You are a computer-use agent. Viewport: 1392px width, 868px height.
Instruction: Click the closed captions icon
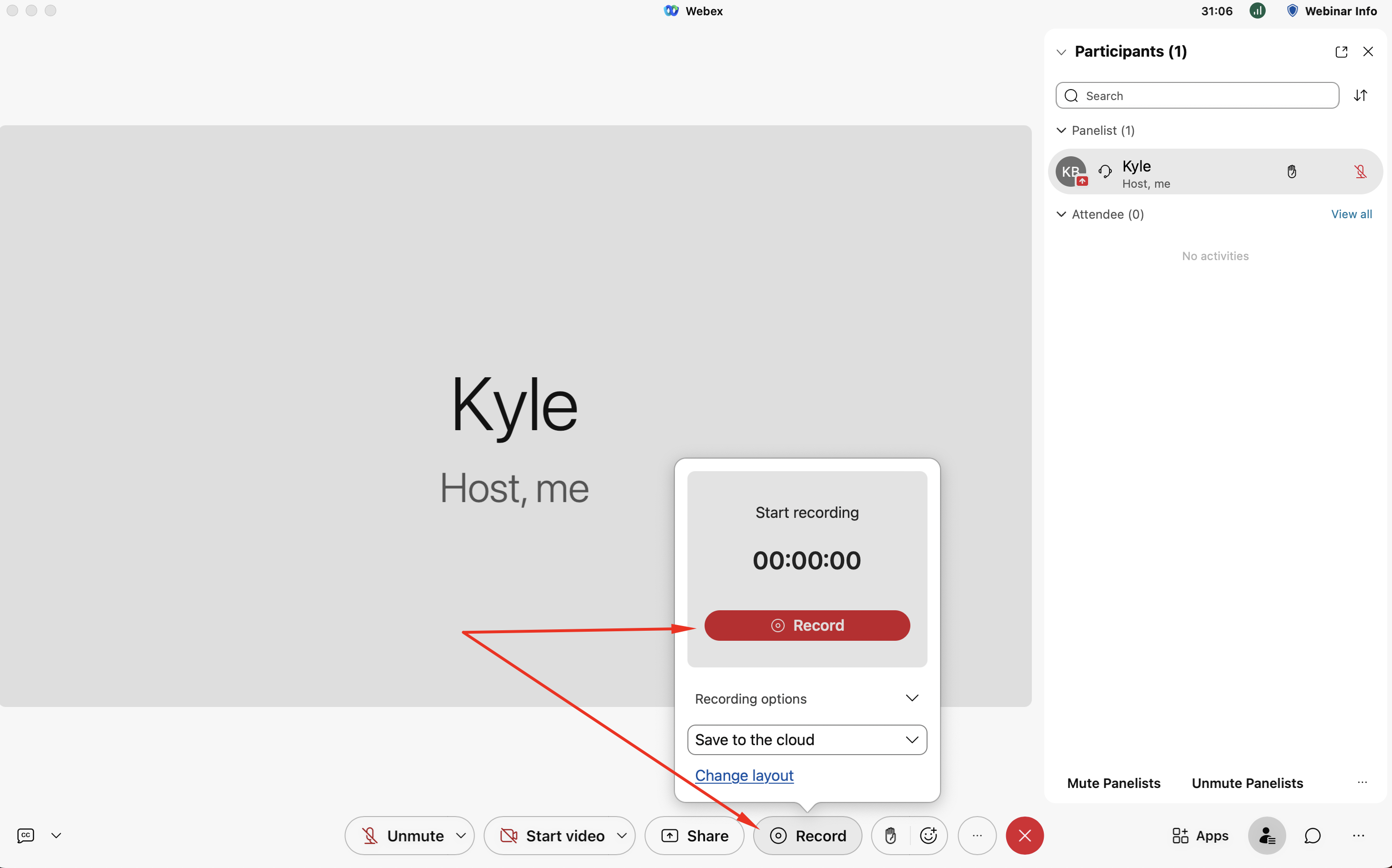click(x=26, y=835)
